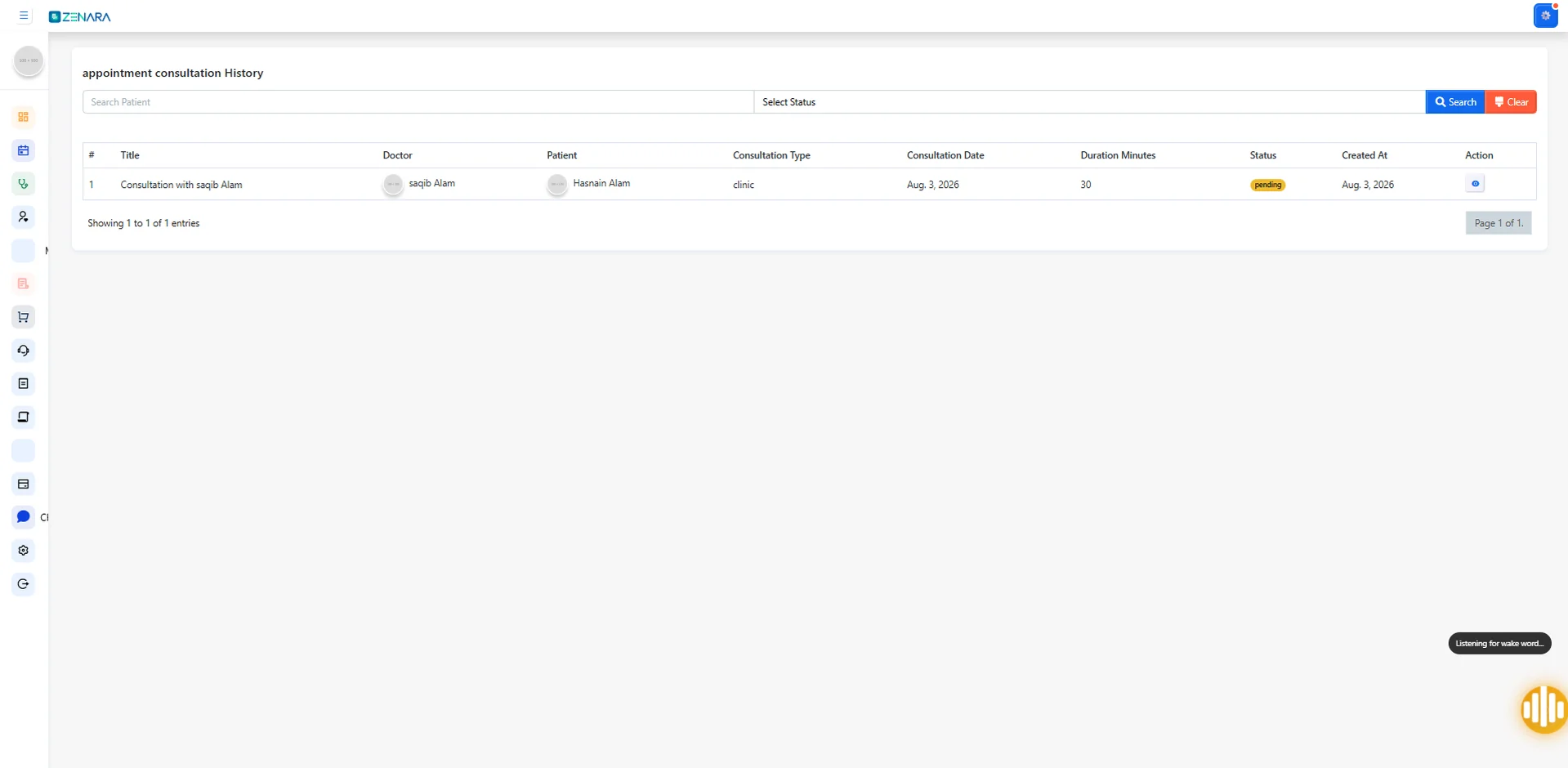
Task: Click the duration value '30'
Action: point(1086,185)
